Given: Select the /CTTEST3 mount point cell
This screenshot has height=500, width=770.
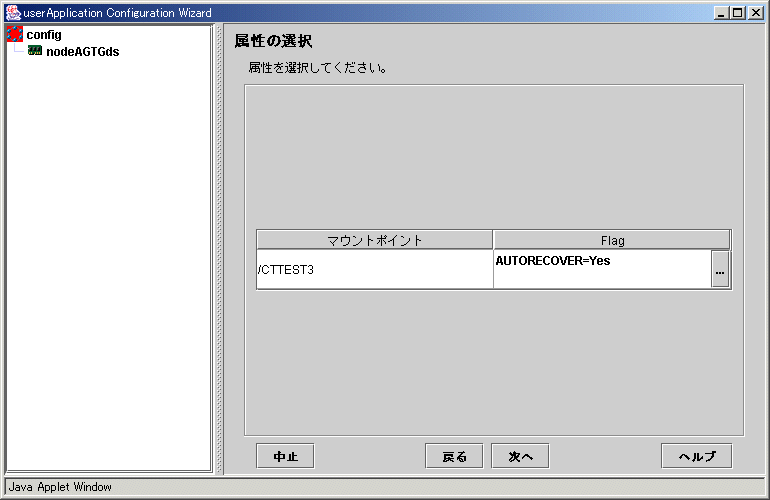Looking at the screenshot, I should click(x=375, y=269).
